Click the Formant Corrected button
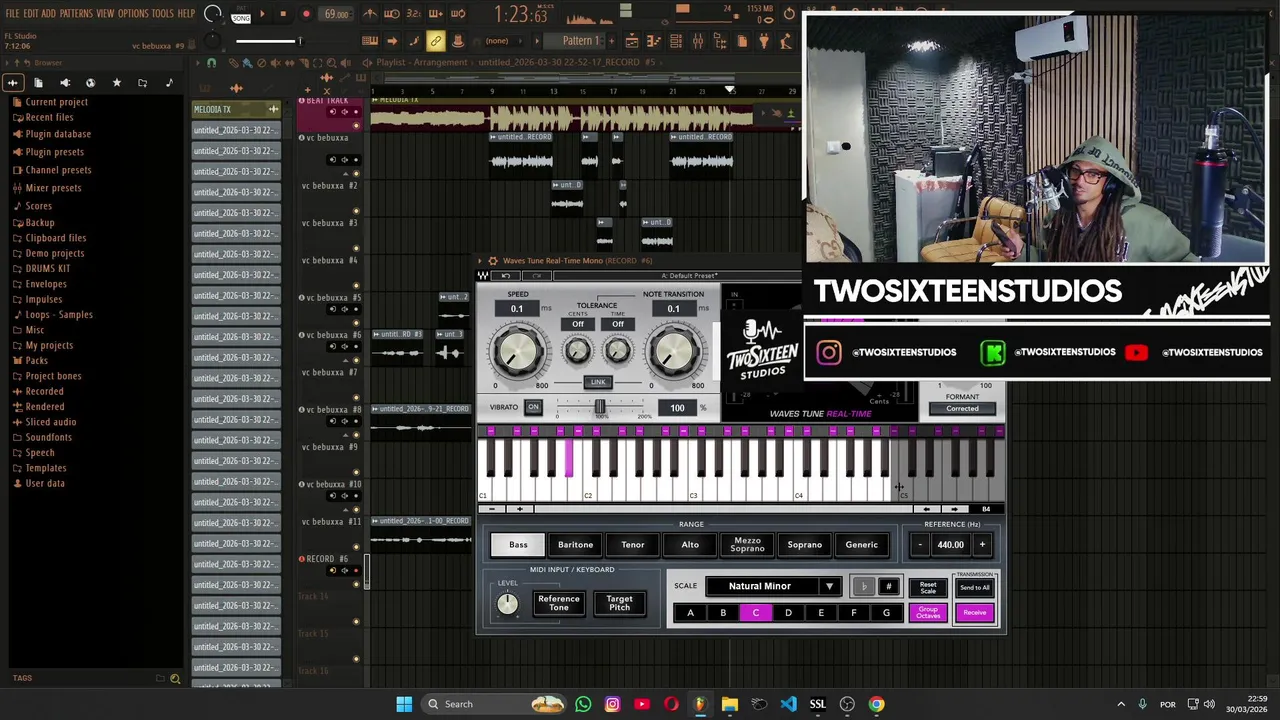The image size is (1280, 720). 962,408
